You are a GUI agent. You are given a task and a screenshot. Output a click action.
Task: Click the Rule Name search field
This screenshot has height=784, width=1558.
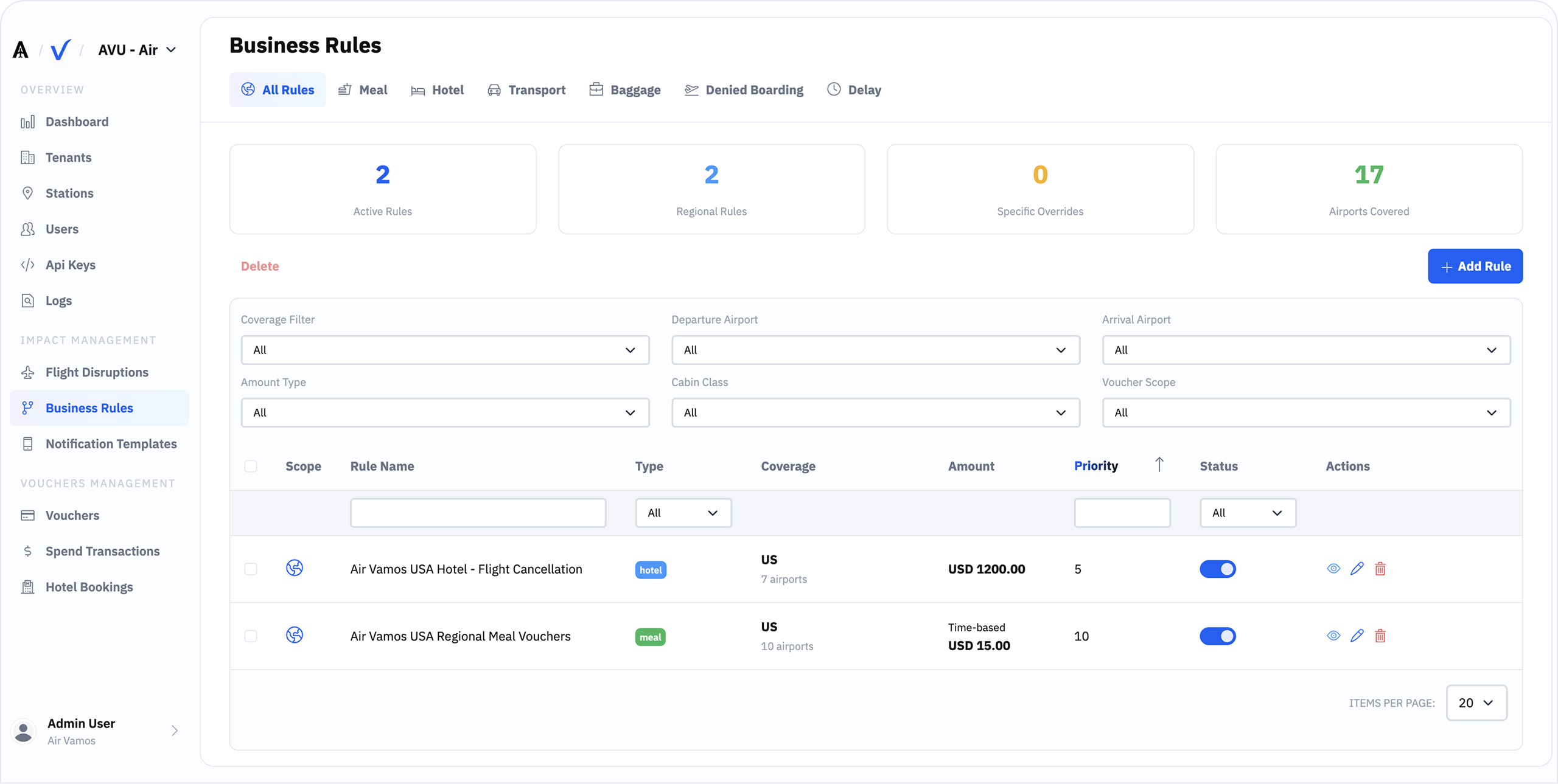point(478,513)
